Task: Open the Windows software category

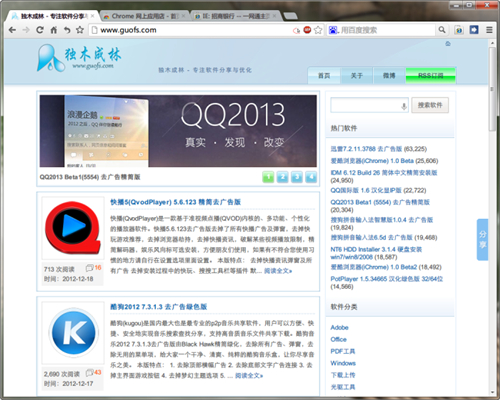Action: click(x=343, y=363)
